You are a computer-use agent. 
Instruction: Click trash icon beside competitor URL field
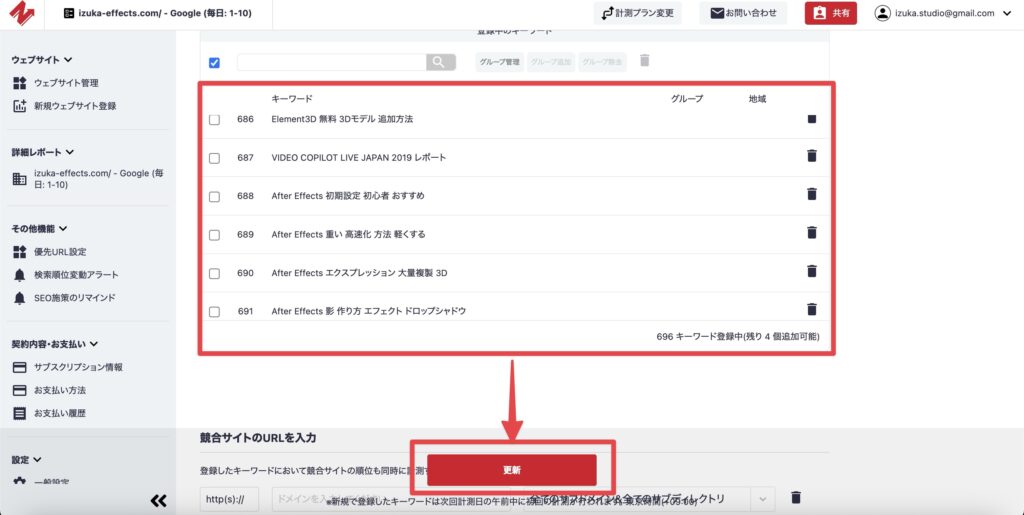(x=796, y=498)
